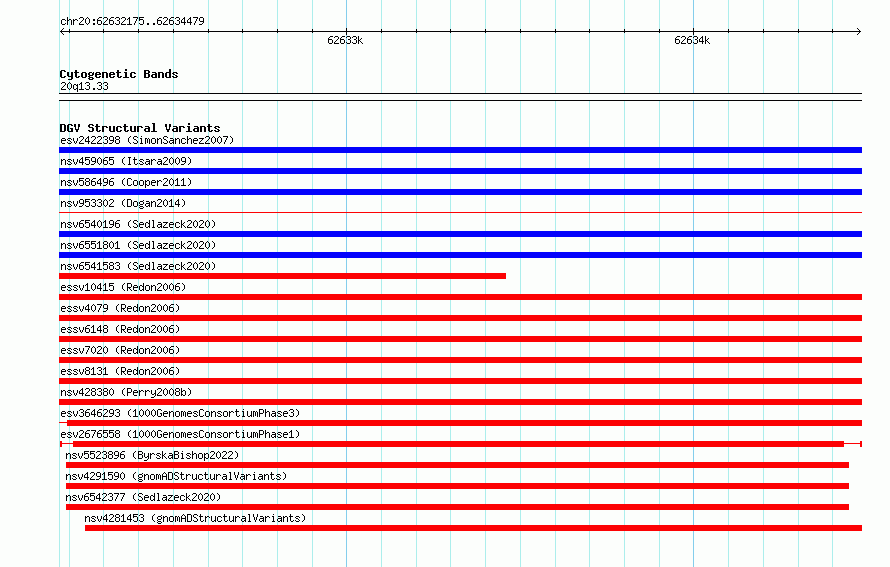Select the red bar for essv7020
The width and height of the screenshot is (890, 567).
[x=460, y=360]
